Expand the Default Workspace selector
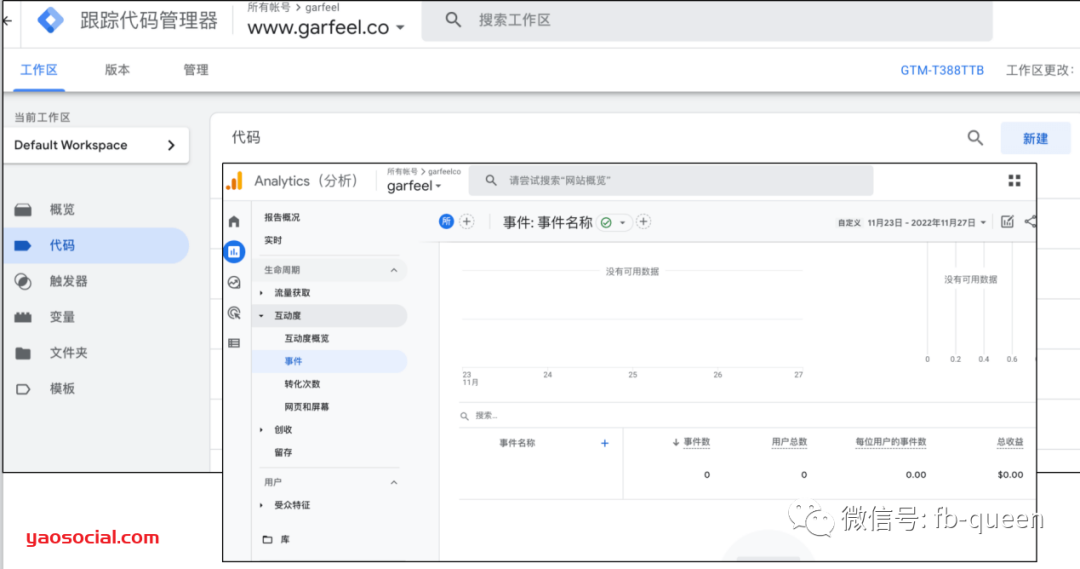The image size is (1080, 569). 96,145
